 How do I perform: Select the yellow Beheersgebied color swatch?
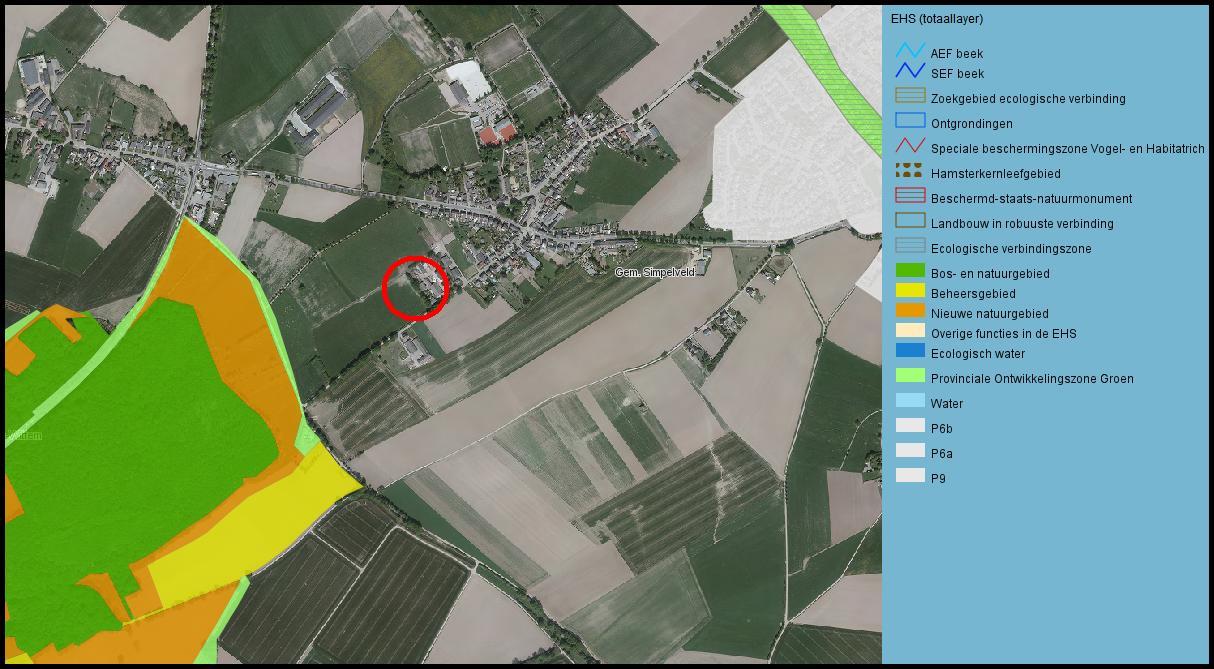tap(910, 291)
